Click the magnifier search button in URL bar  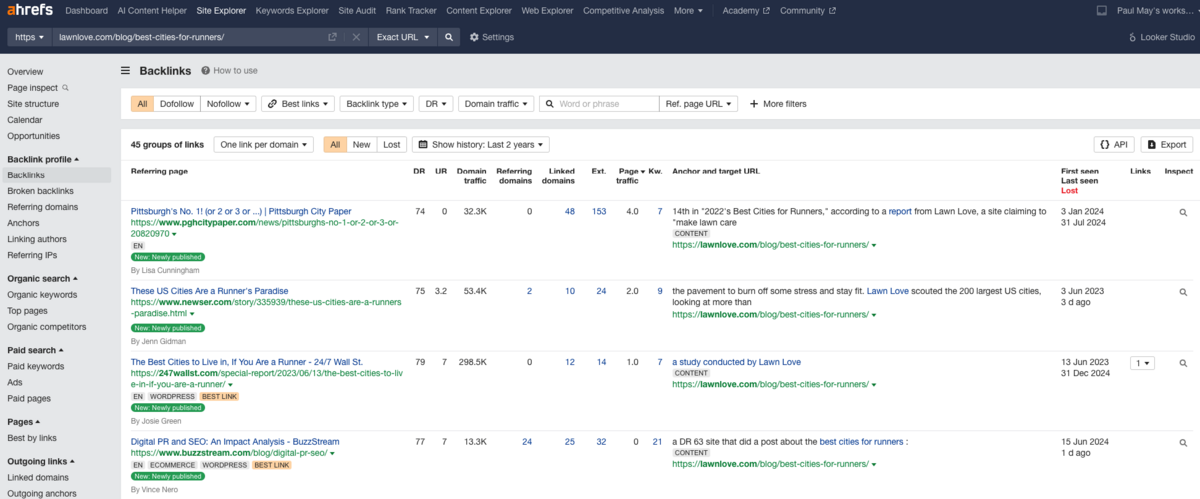449,37
